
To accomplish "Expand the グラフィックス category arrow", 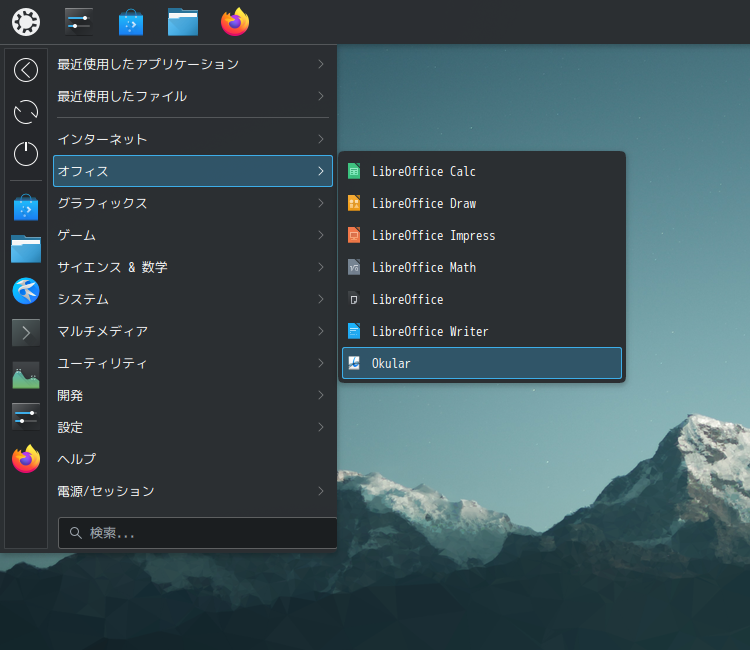I will [321, 203].
